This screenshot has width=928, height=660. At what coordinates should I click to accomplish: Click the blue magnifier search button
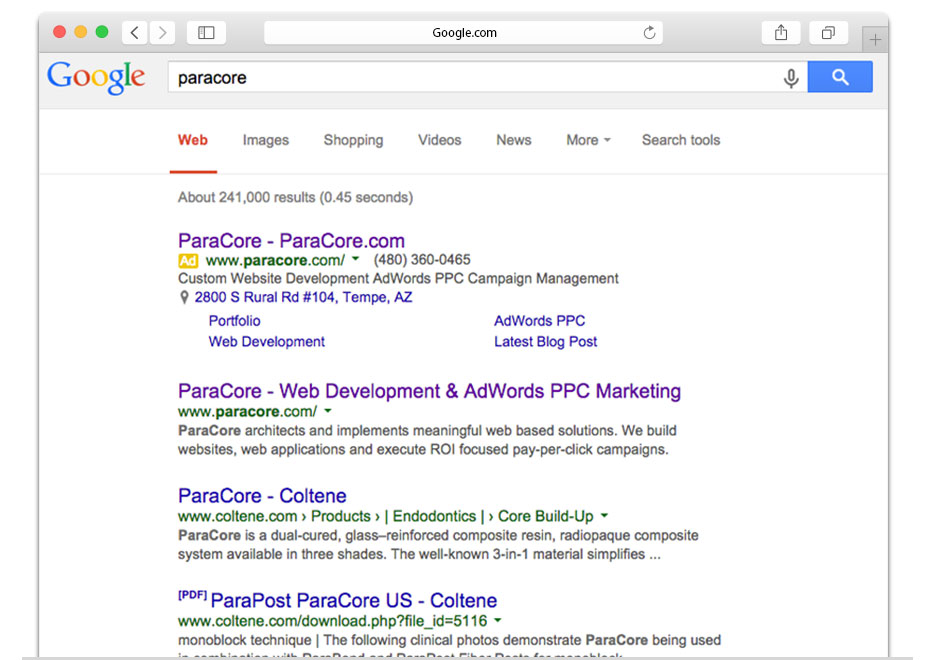(x=840, y=77)
